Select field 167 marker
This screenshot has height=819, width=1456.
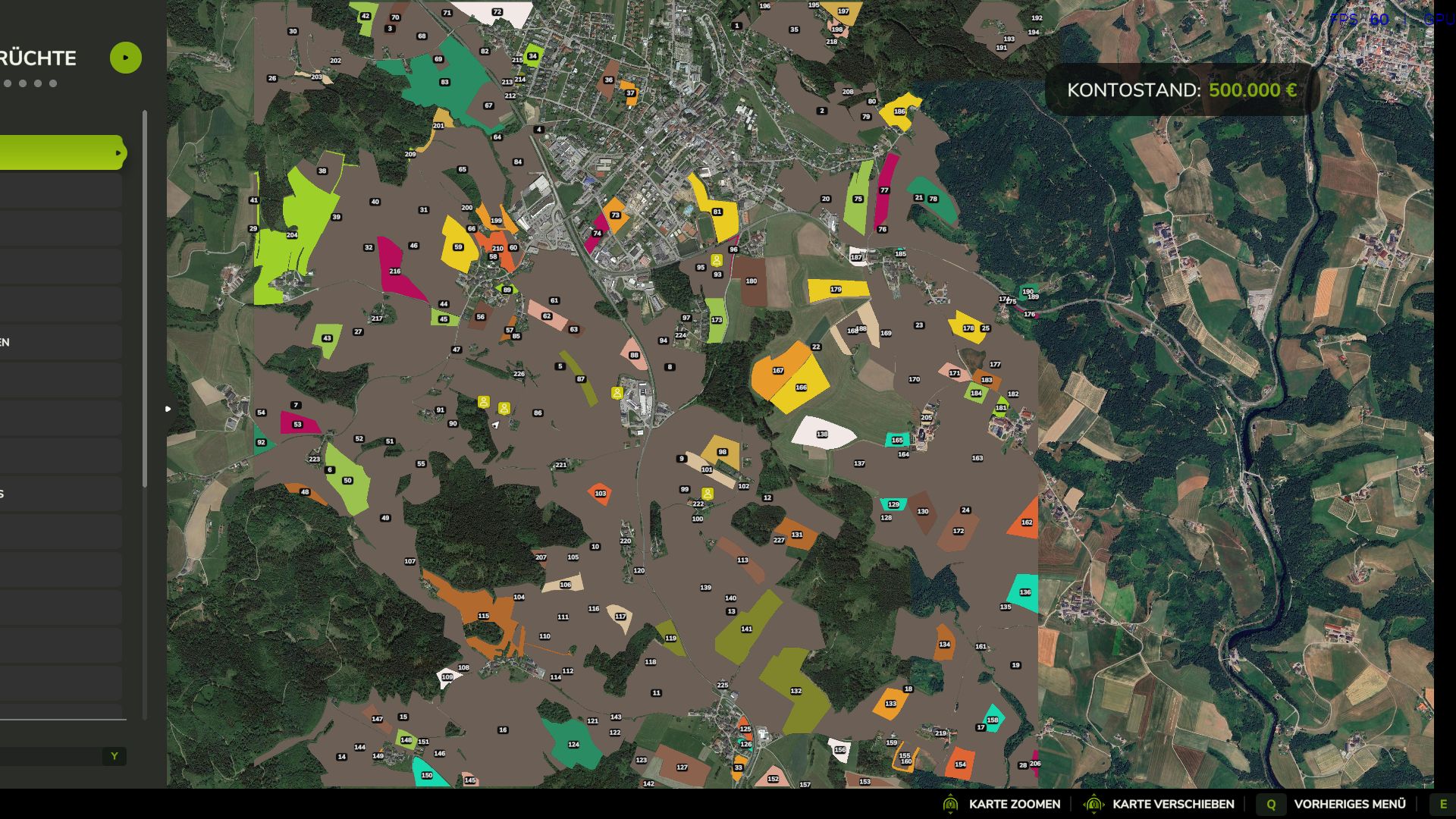coord(778,371)
